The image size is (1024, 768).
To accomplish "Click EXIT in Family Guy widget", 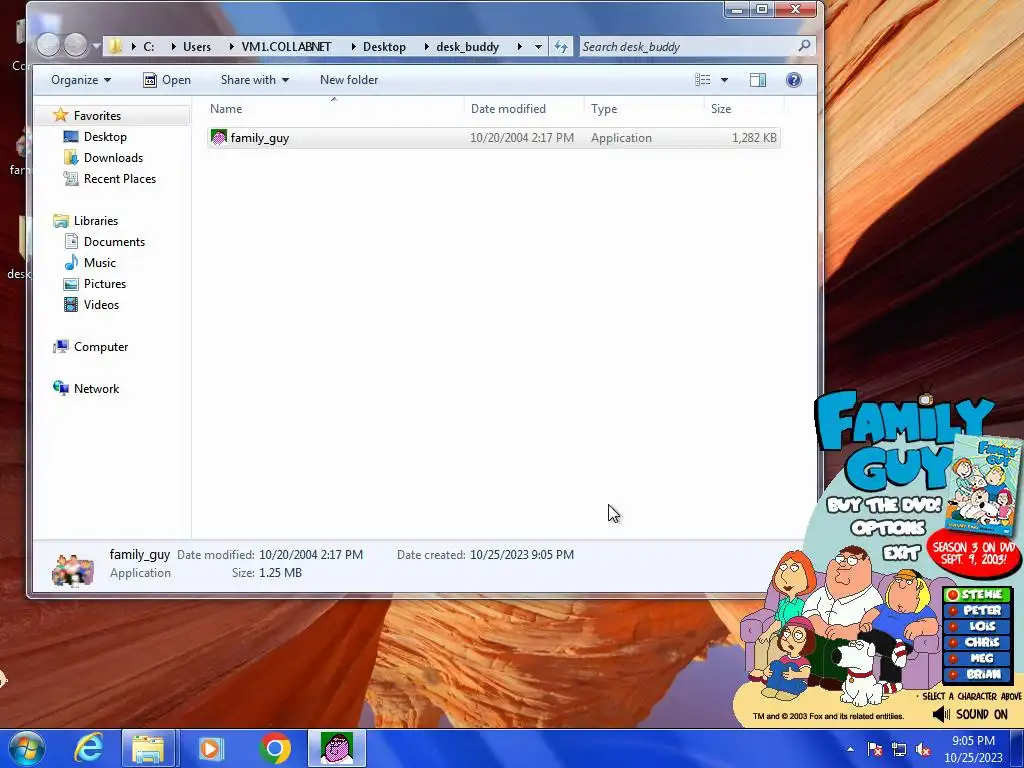I will 901,553.
